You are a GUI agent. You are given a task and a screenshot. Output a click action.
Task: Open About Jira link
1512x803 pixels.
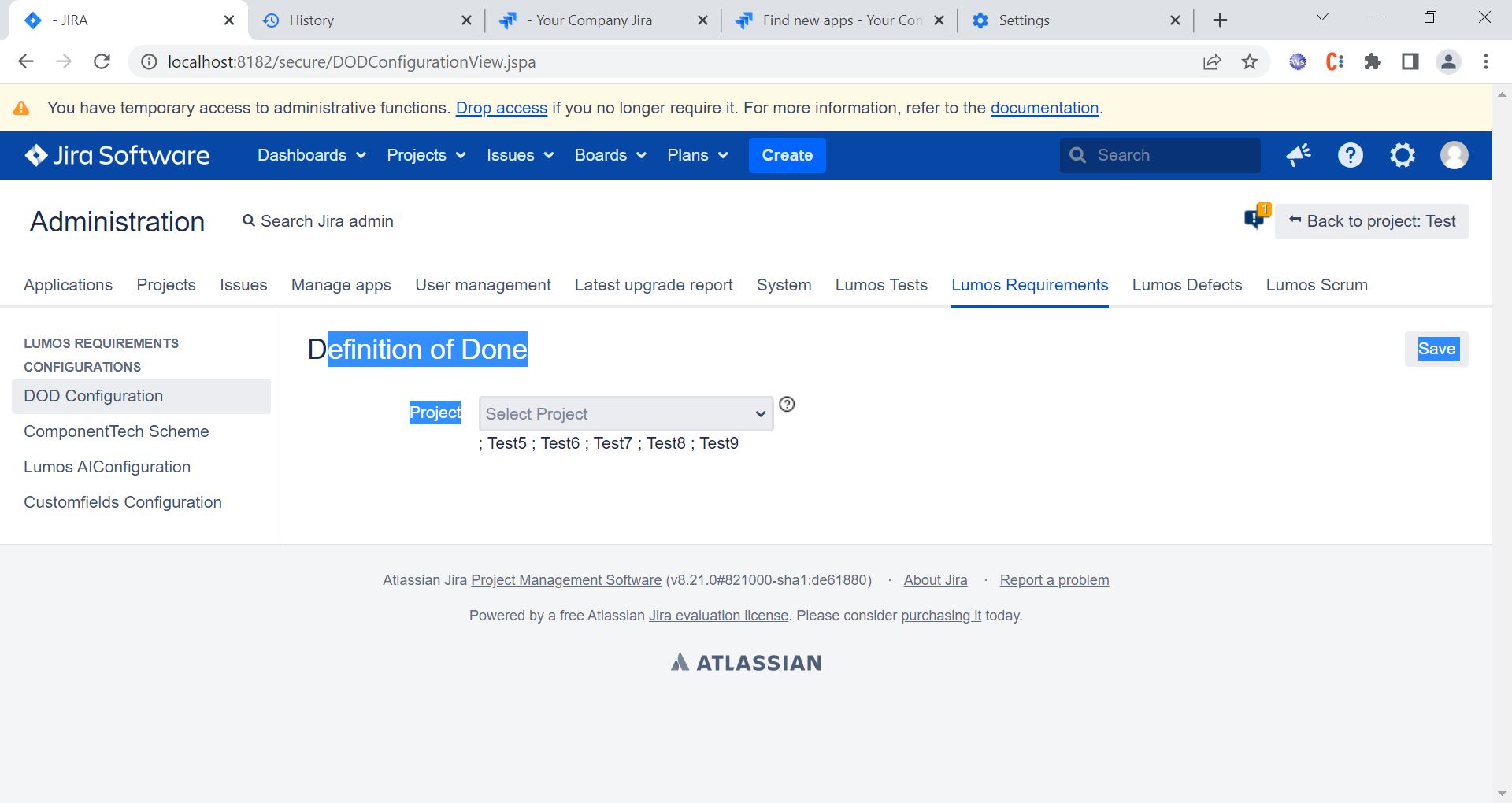pos(936,580)
